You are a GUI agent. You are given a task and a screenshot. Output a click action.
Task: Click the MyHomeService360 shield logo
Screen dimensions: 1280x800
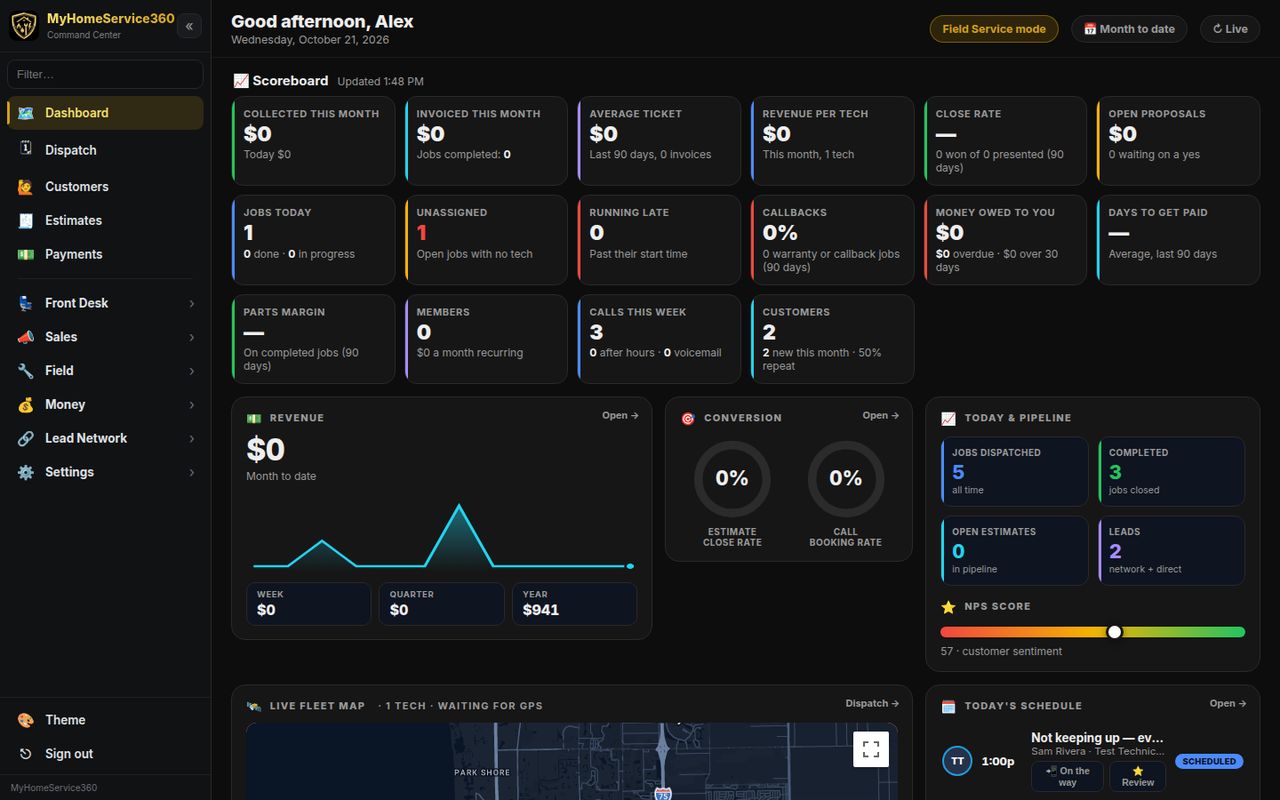[24, 26]
